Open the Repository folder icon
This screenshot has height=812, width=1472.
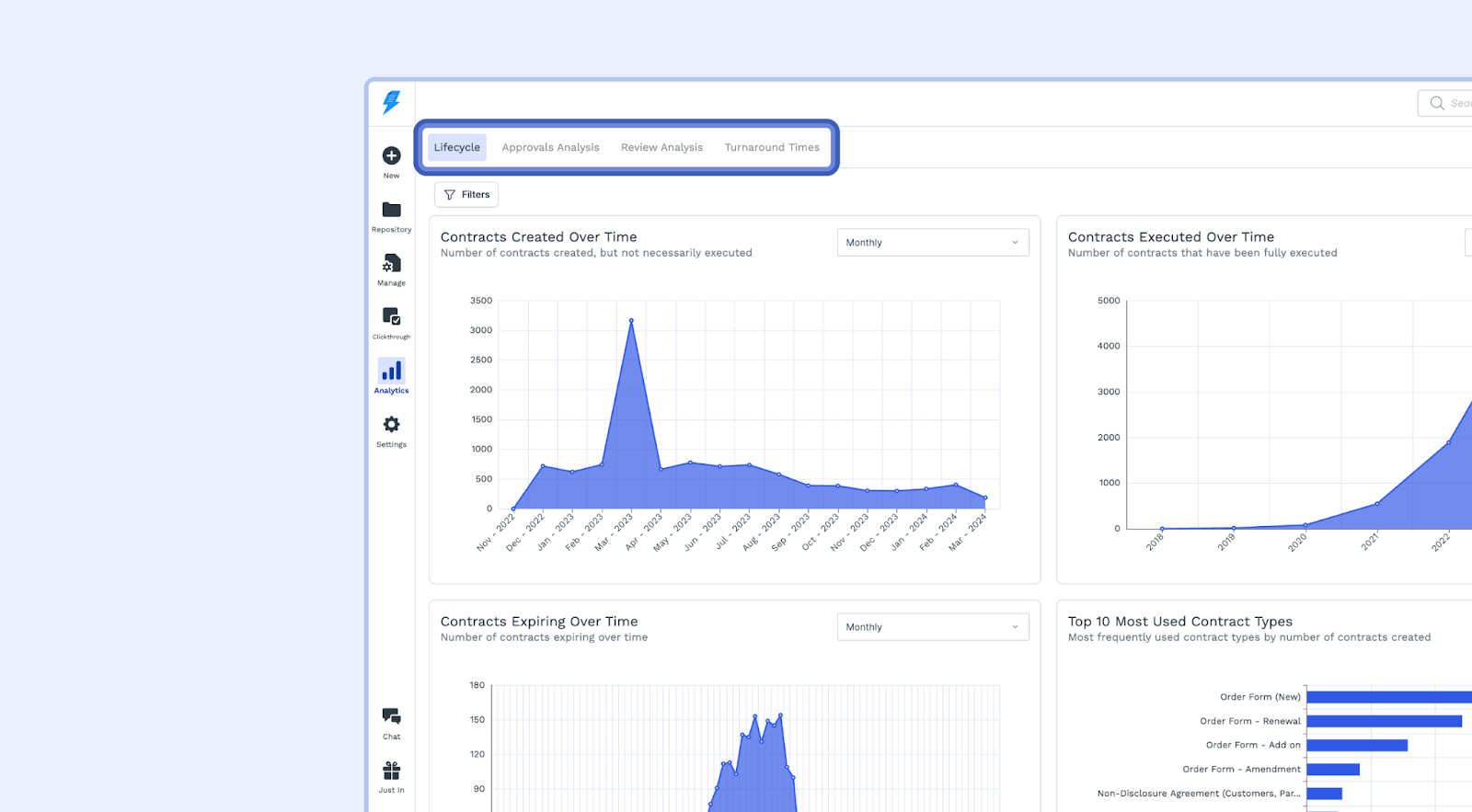click(x=391, y=211)
